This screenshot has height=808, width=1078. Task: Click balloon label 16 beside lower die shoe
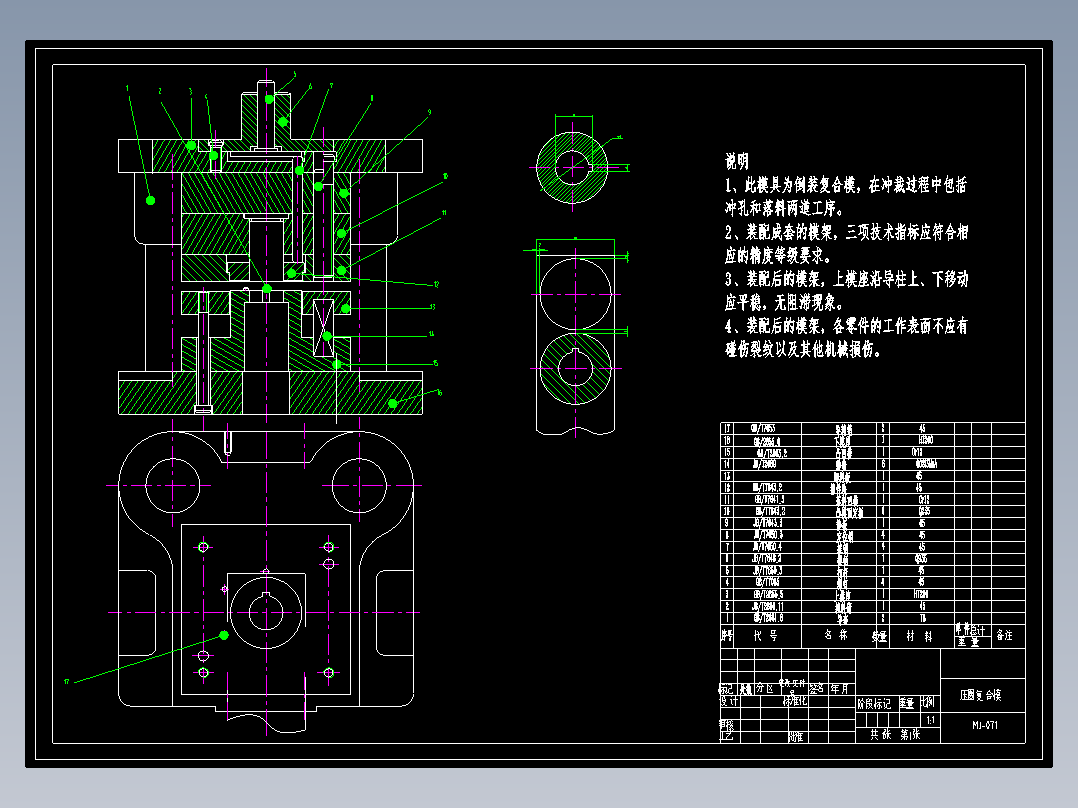tap(439, 393)
